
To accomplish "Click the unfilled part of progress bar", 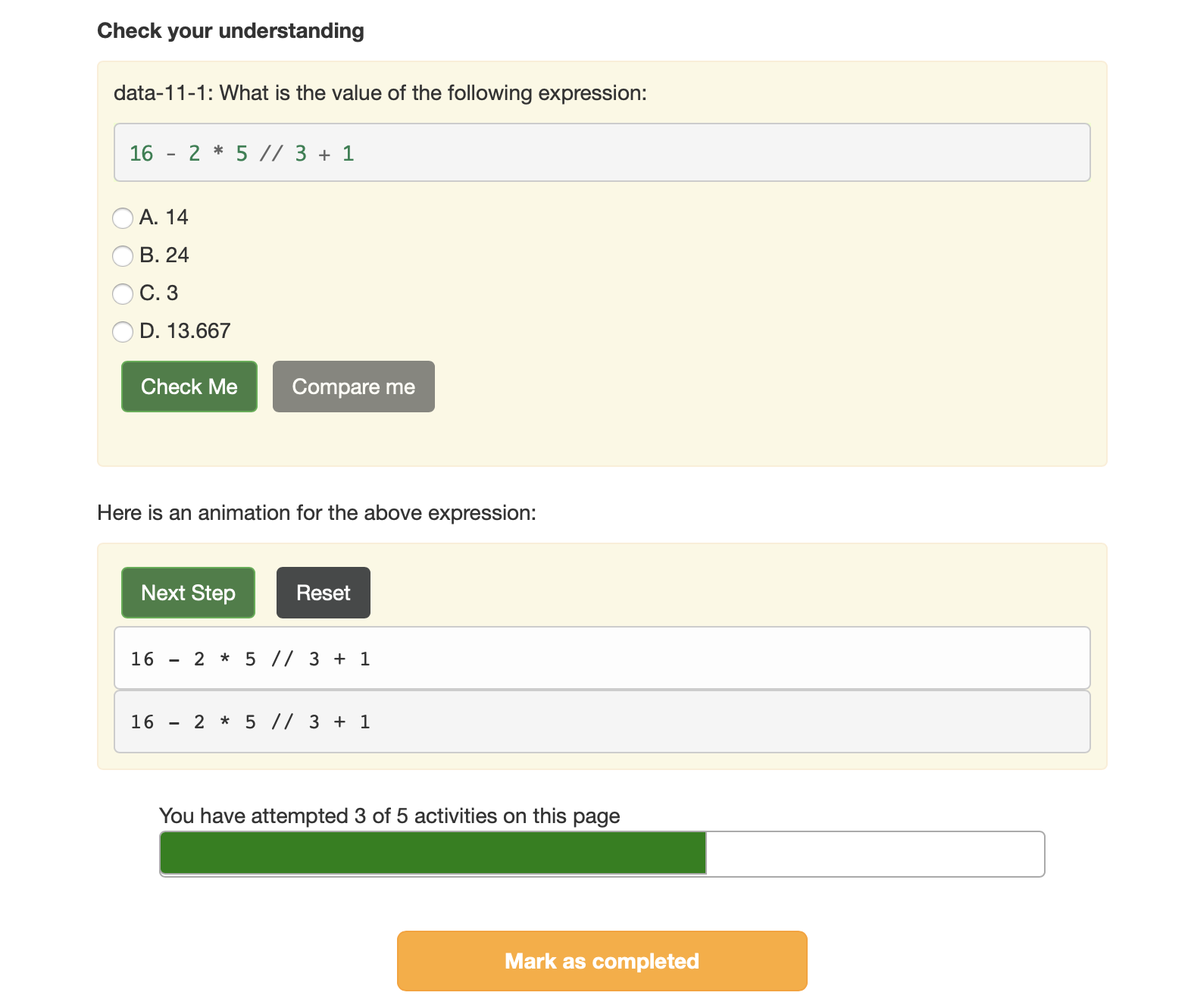I will (875, 853).
